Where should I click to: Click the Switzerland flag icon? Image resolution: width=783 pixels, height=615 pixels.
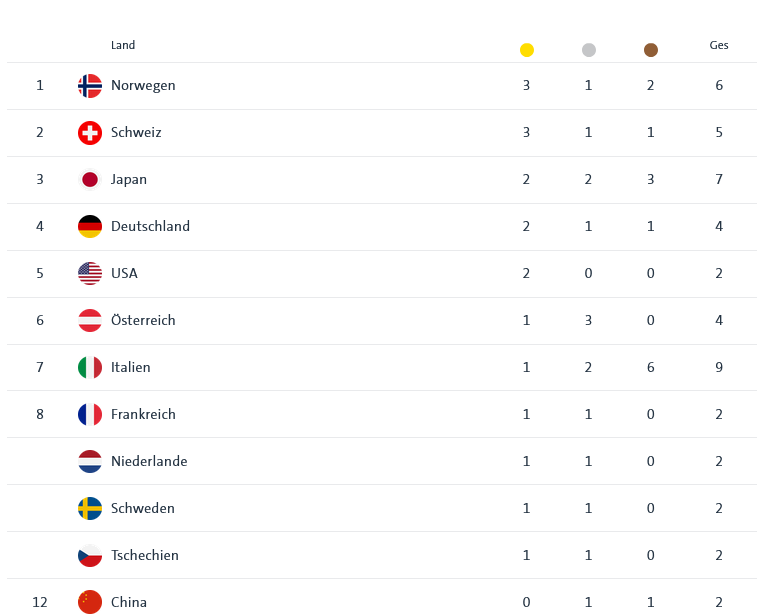point(90,133)
